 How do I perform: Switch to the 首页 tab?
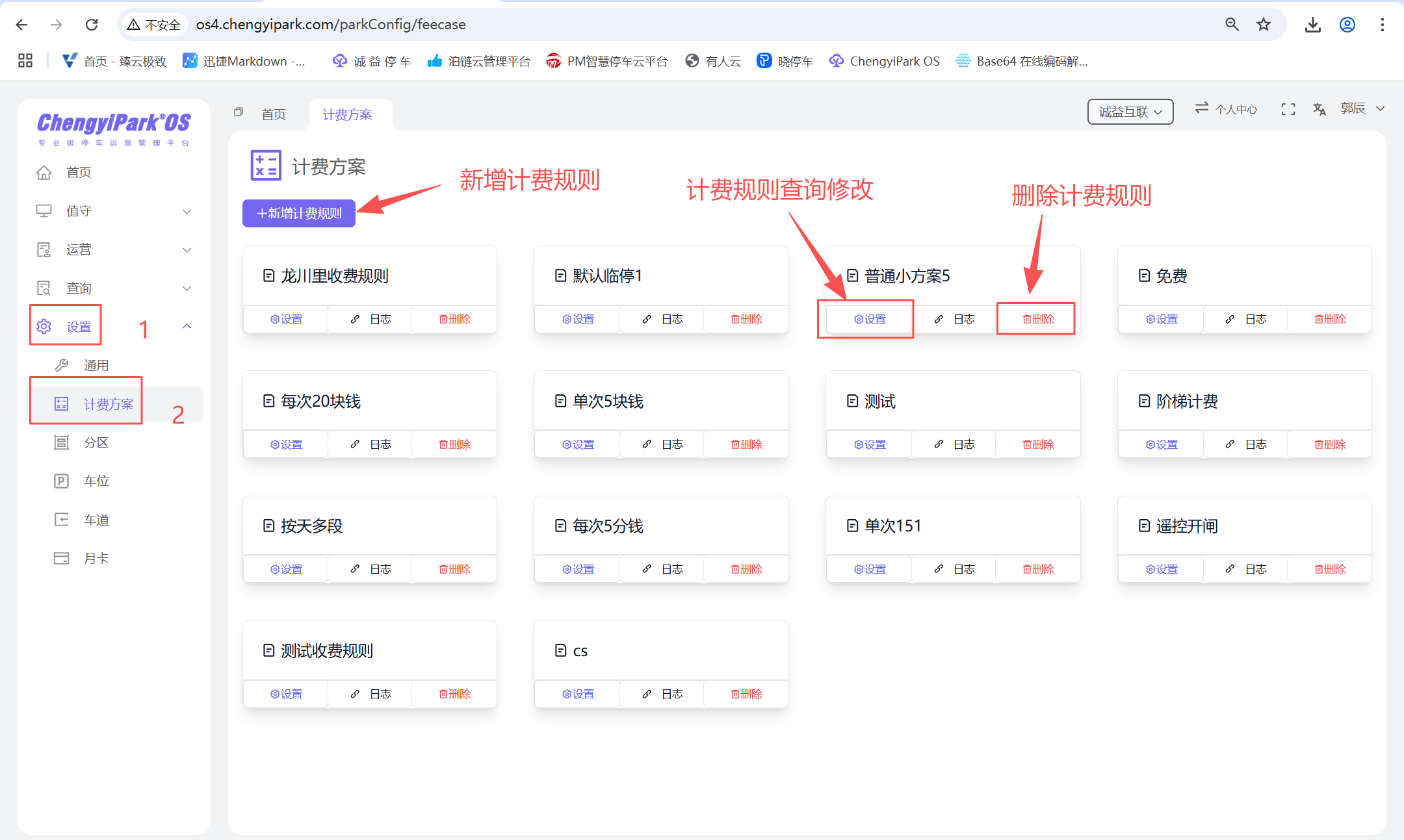273,114
